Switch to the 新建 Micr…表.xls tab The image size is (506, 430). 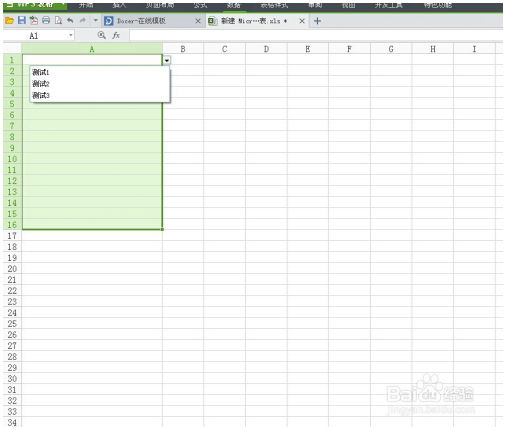coord(254,21)
